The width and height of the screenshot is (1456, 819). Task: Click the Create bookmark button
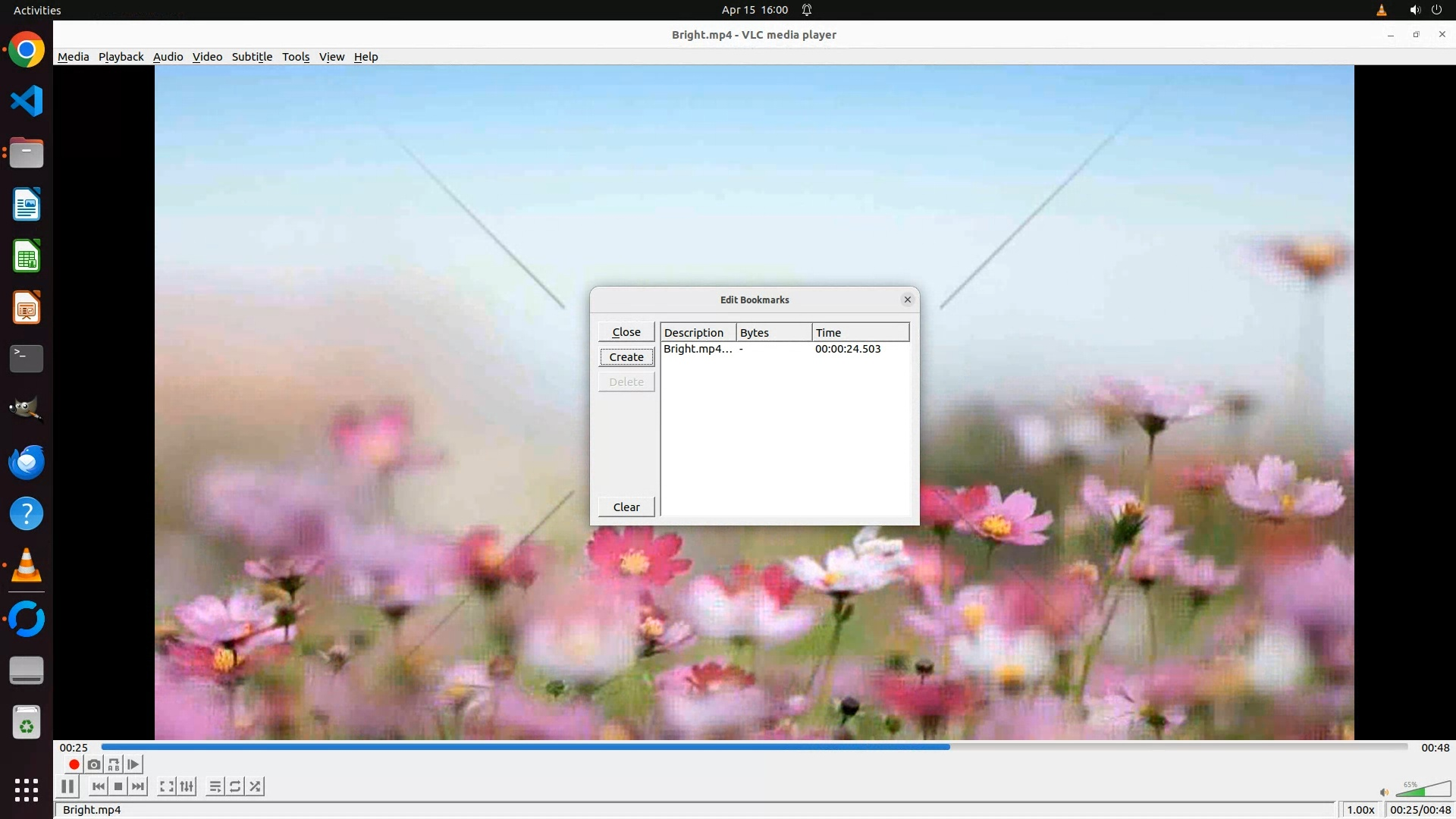[626, 357]
